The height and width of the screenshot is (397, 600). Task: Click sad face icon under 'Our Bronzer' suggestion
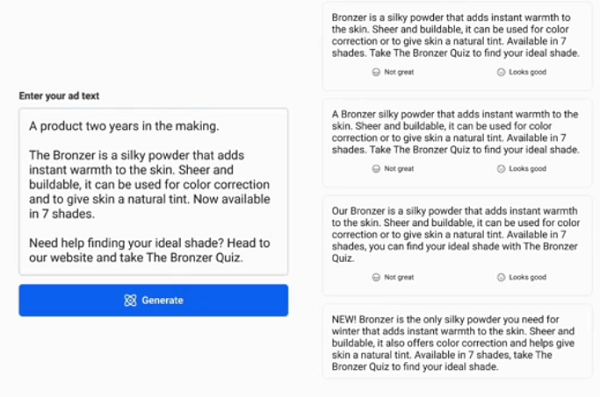coord(376,277)
